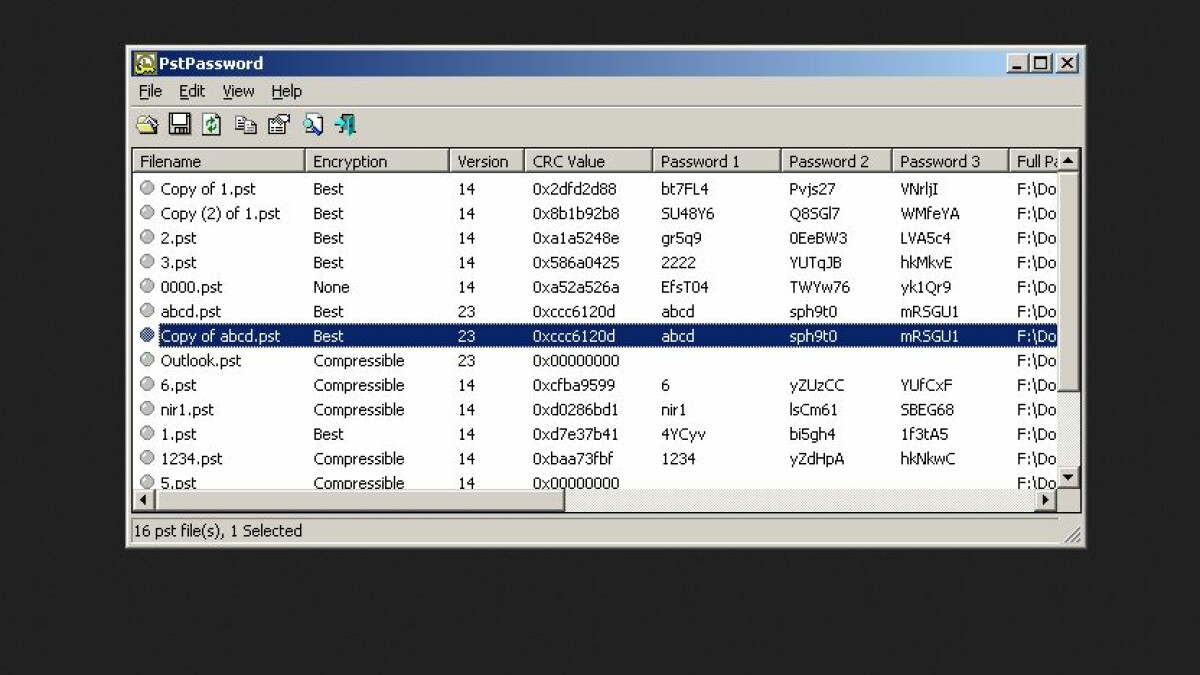Click the vertical scrollbar down arrow
The image size is (1200, 675).
[1068, 478]
